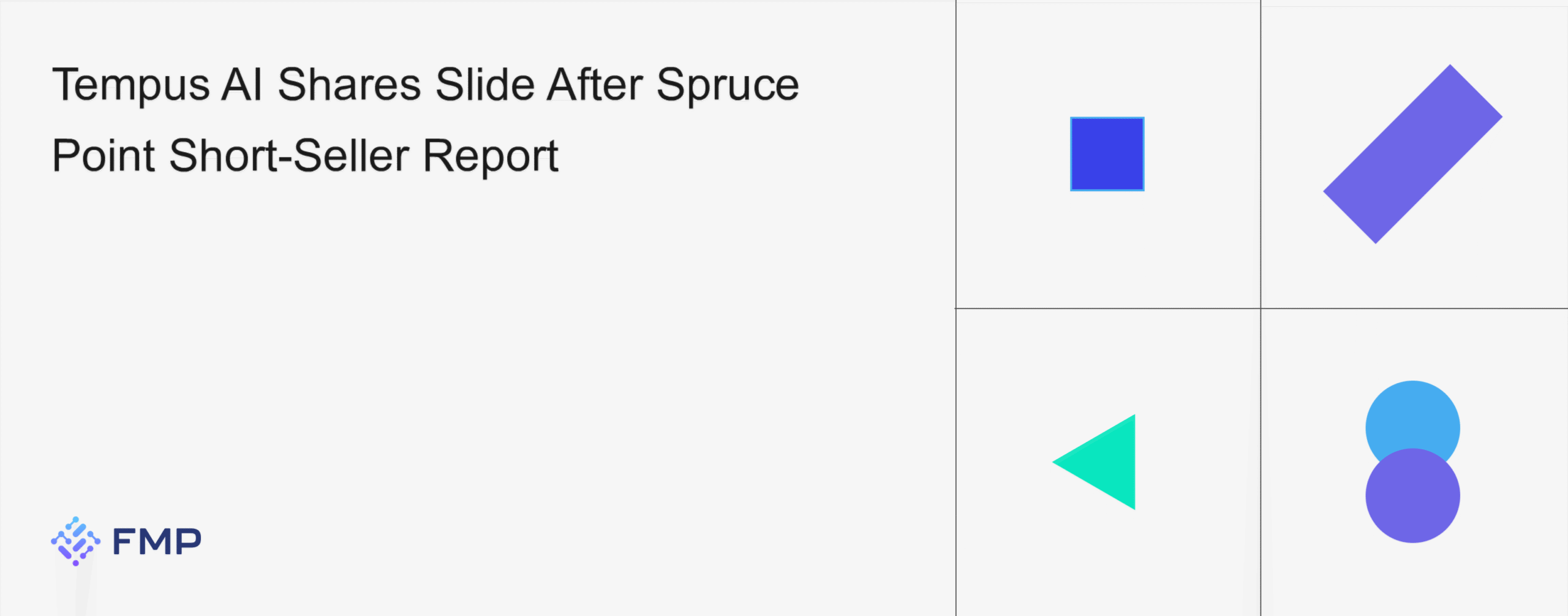
Task: Click the word "Shares" in headline
Action: (x=349, y=84)
